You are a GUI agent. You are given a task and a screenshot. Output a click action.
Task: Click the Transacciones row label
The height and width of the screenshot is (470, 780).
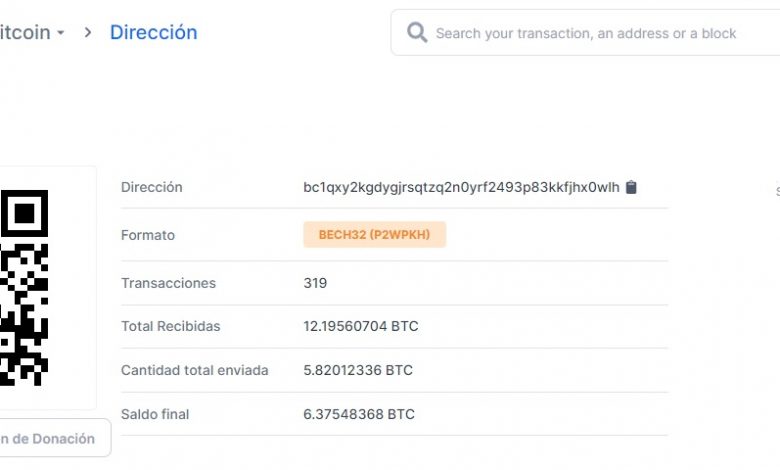pos(168,283)
